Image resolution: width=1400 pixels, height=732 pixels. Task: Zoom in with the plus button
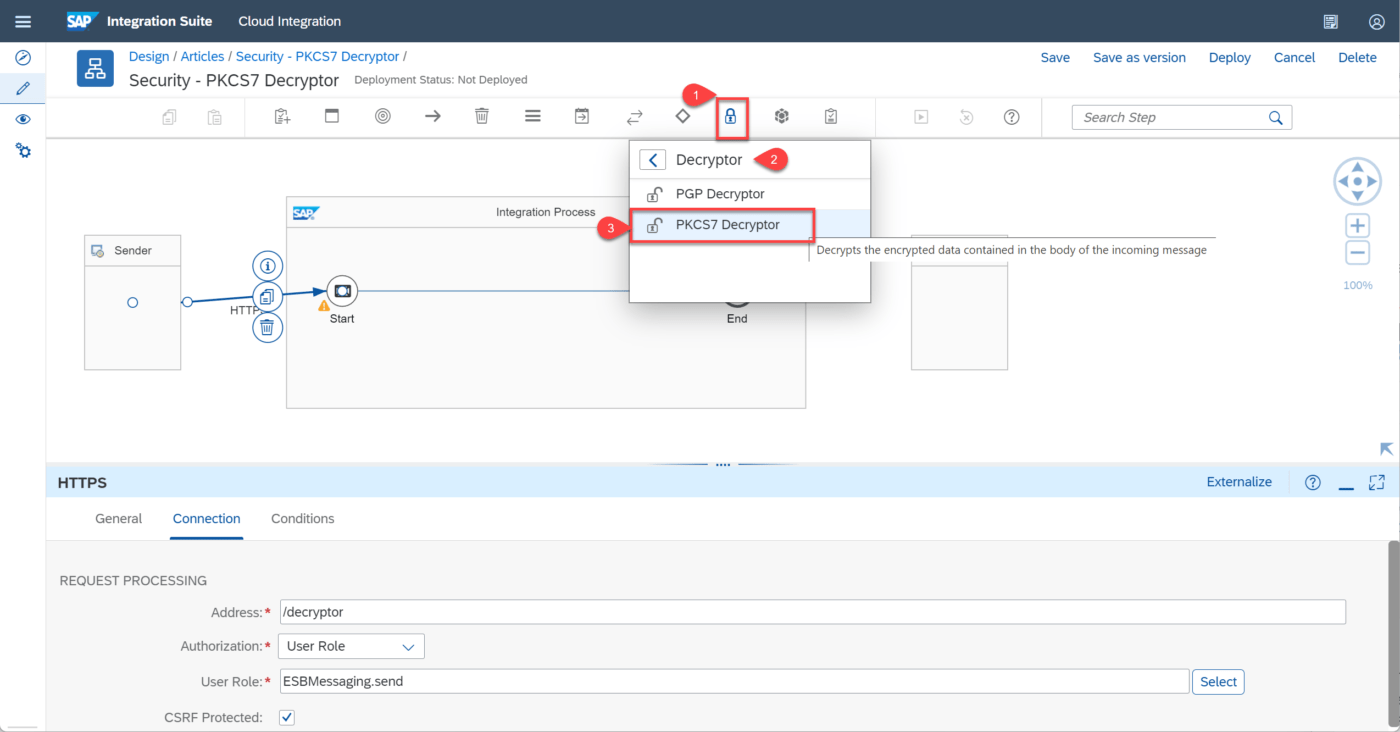click(1357, 225)
